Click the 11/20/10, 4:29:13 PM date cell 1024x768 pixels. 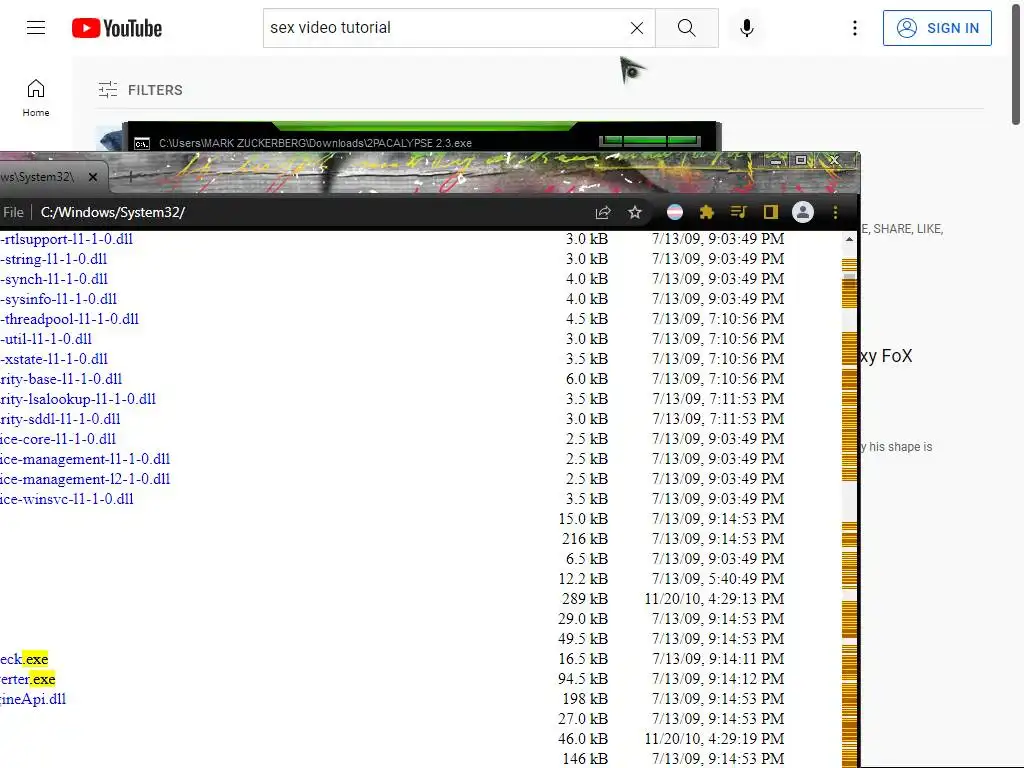click(x=714, y=599)
